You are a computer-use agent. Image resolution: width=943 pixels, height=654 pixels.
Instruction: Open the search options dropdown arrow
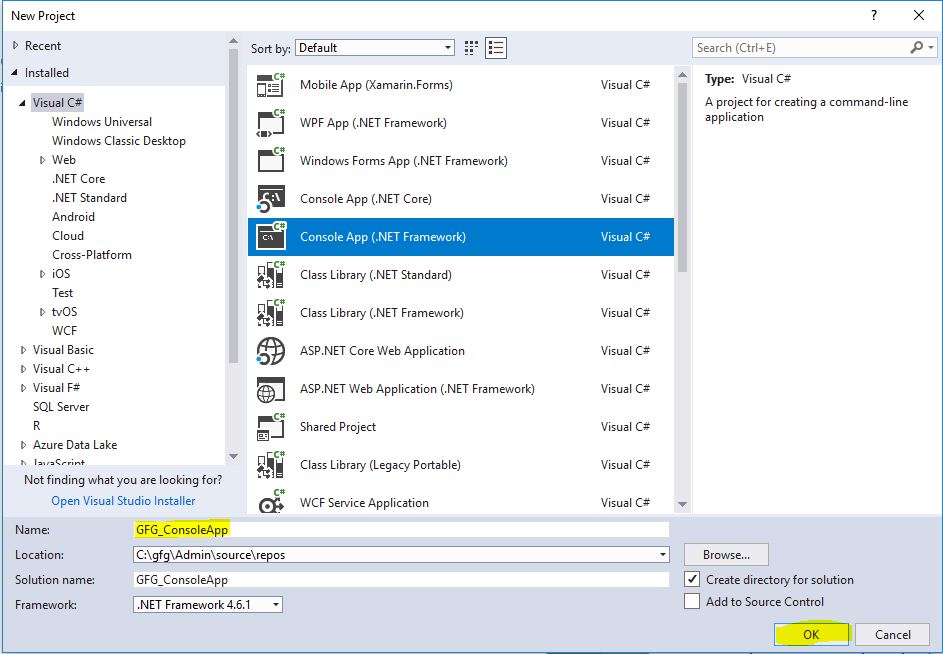tap(931, 48)
